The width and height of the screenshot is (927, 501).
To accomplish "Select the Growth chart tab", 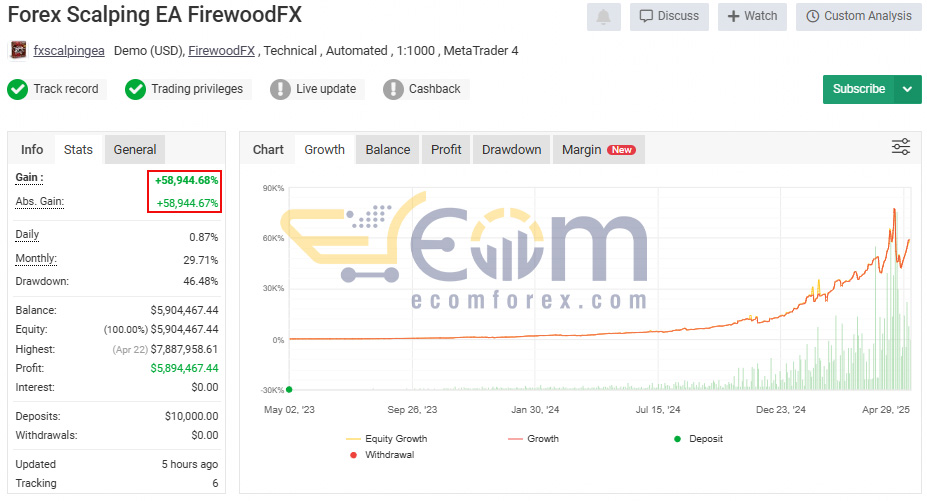I will click(325, 150).
